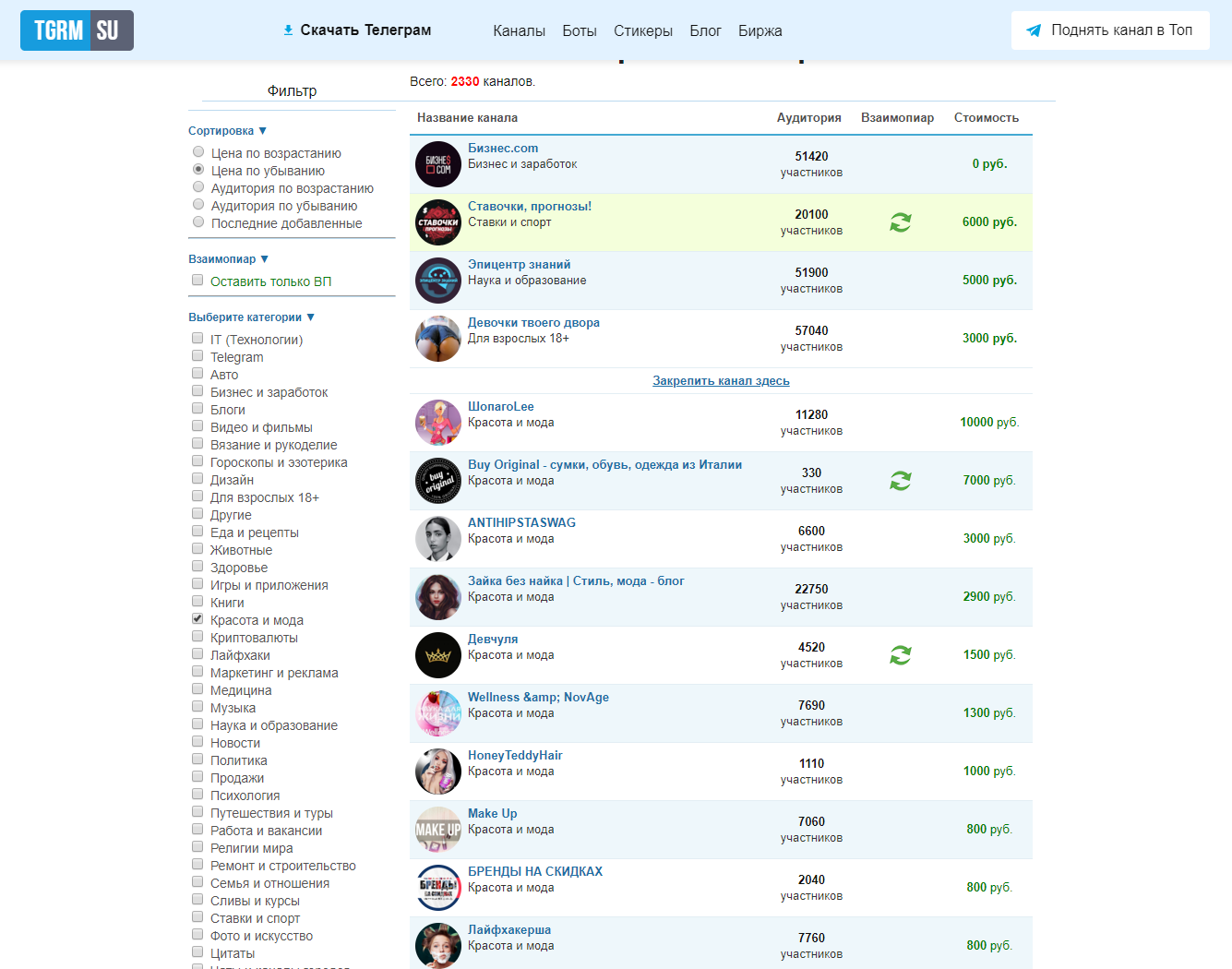Open the Make Up channel avatar
This screenshot has width=1232, height=969.
coord(438,830)
